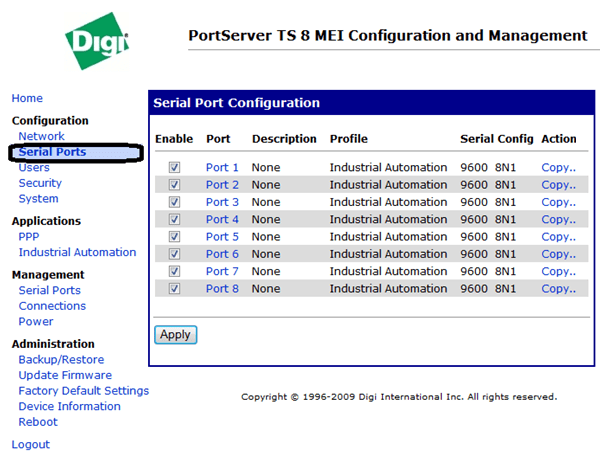Select Update Firmware in sidebar
Image resolution: width=600 pixels, height=454 pixels.
(x=65, y=375)
